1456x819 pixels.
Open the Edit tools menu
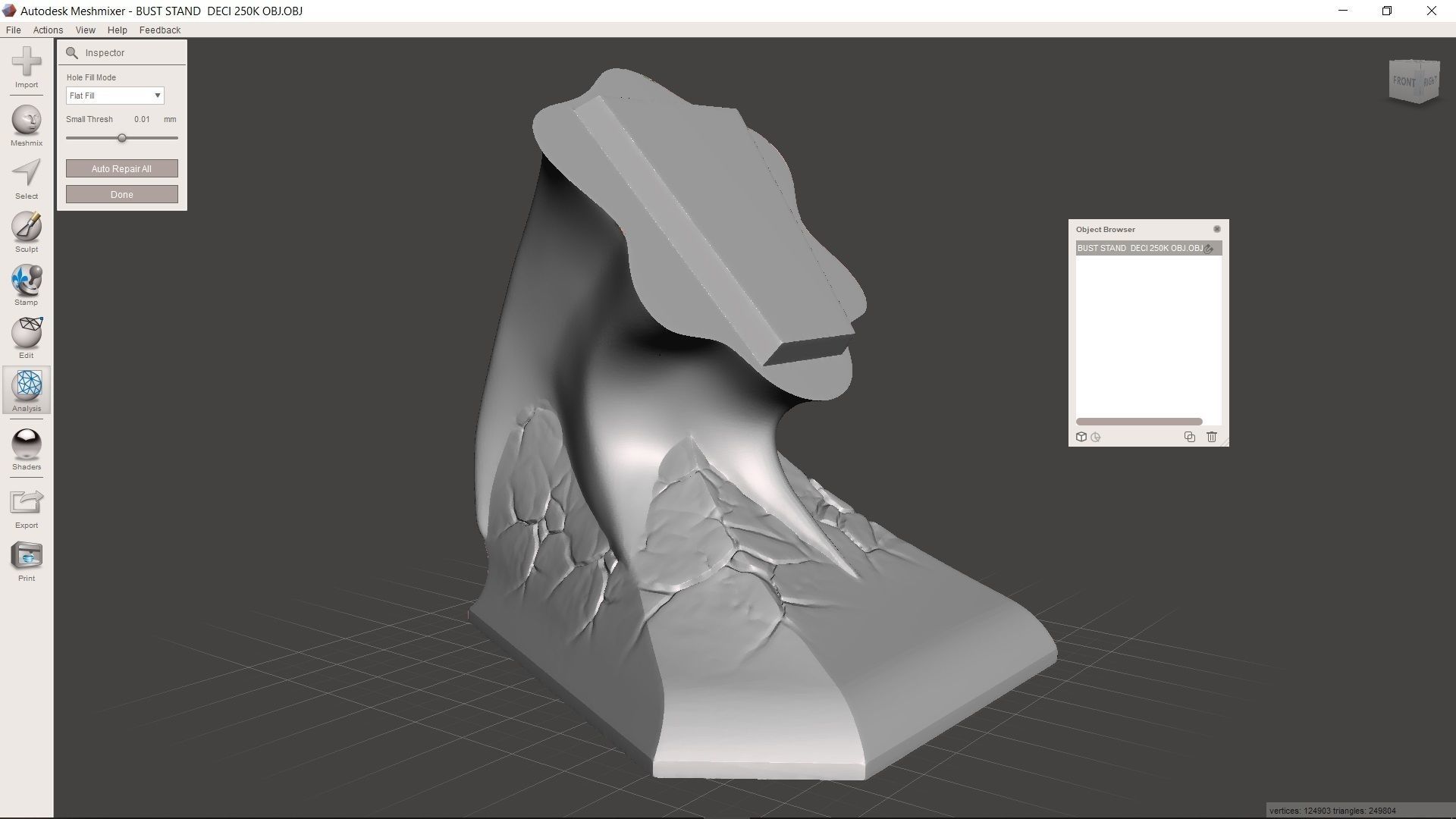(27, 333)
